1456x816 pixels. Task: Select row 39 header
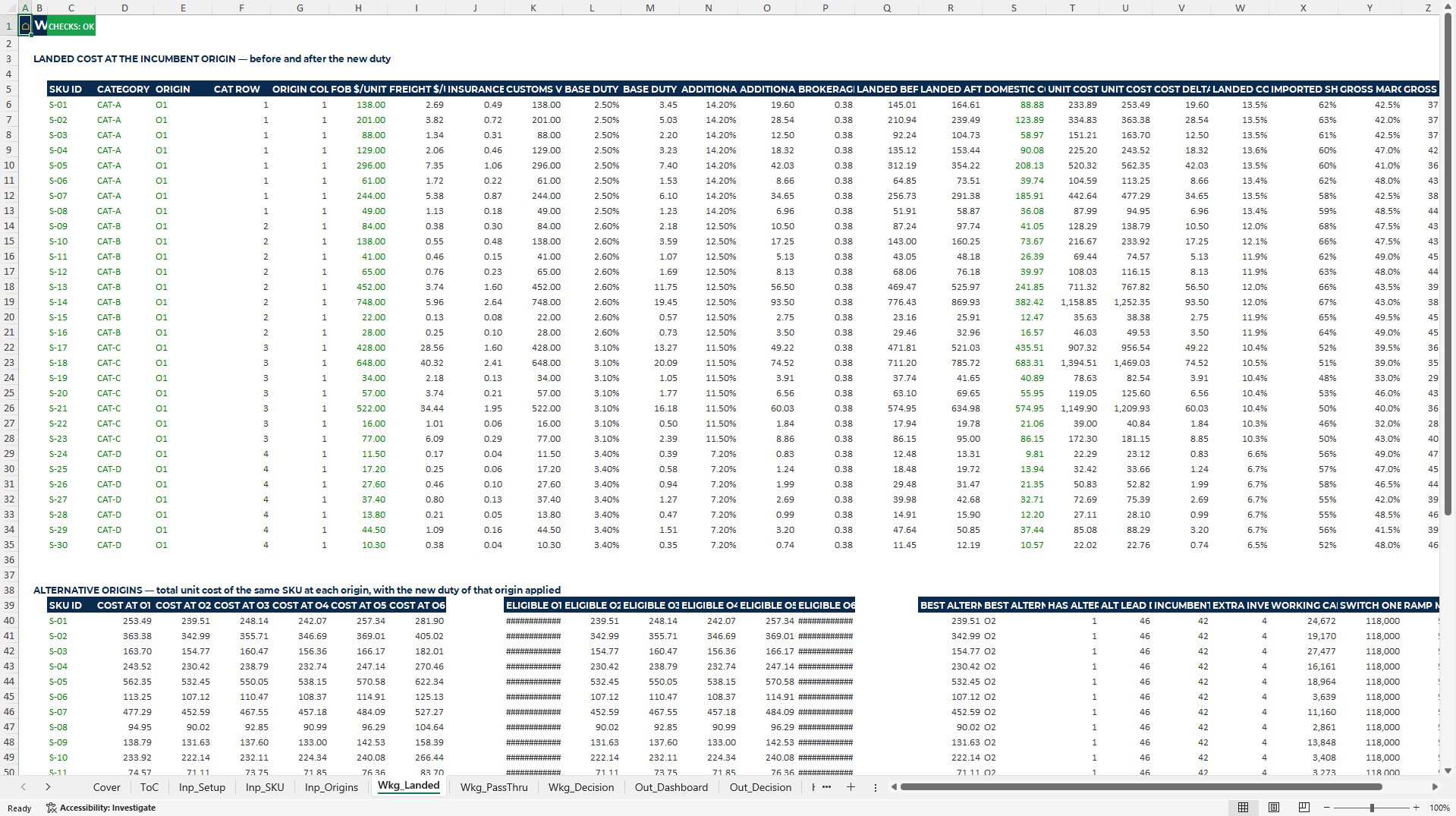pyautogui.click(x=9, y=605)
